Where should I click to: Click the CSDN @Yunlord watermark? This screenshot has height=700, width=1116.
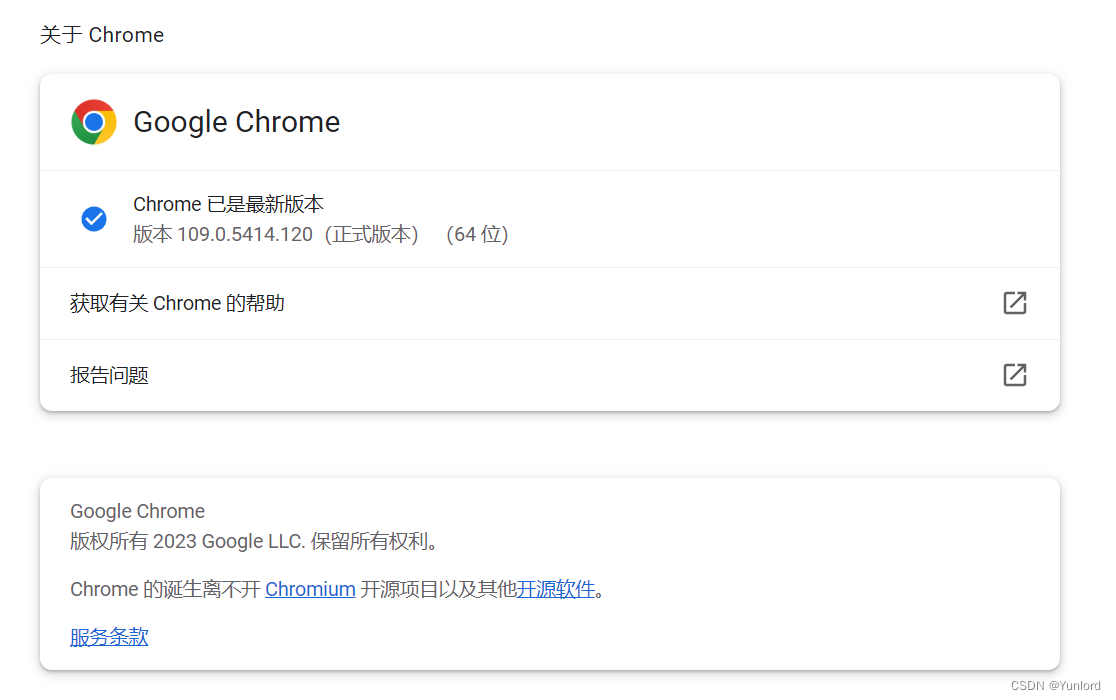(x=1056, y=686)
